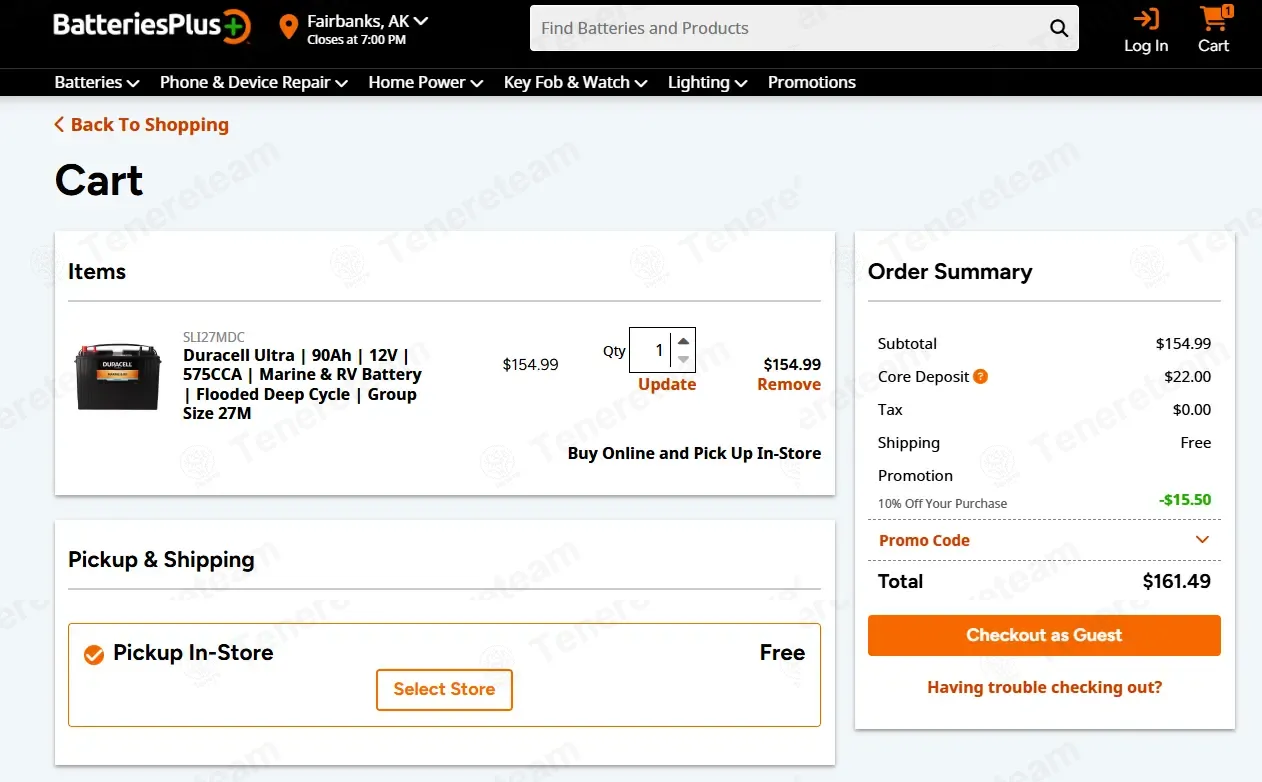Click the Buy Online and Pick Up In-Store text
Screen dimensions: 1262x782
coord(694,453)
